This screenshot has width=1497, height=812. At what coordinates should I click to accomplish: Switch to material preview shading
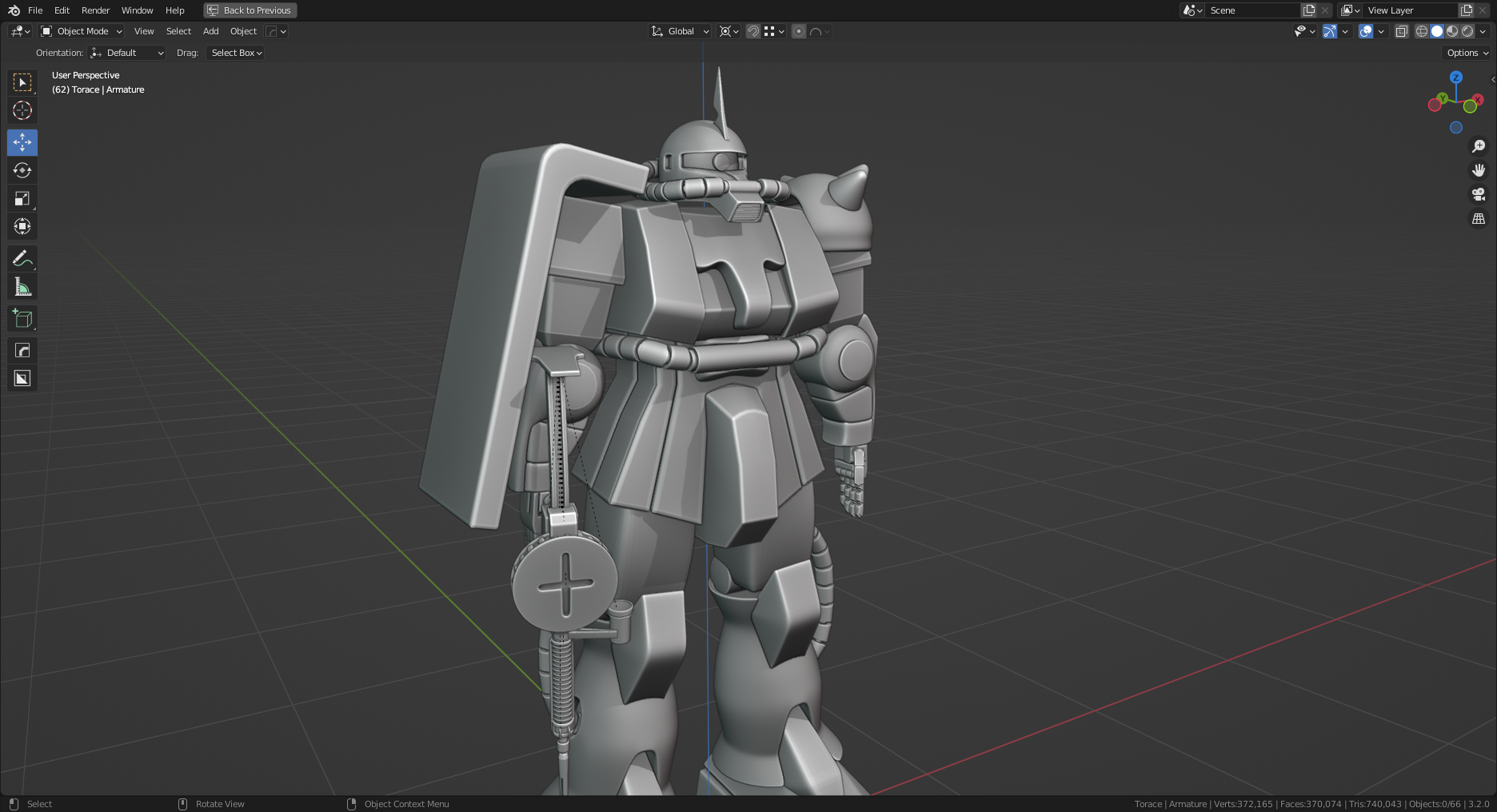[1452, 31]
